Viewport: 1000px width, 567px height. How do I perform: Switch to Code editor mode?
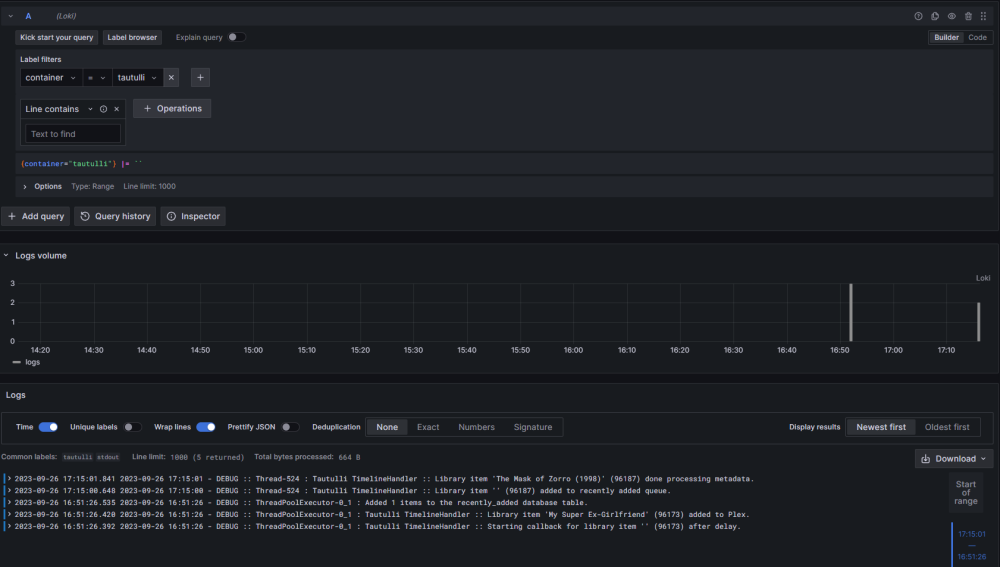977,37
